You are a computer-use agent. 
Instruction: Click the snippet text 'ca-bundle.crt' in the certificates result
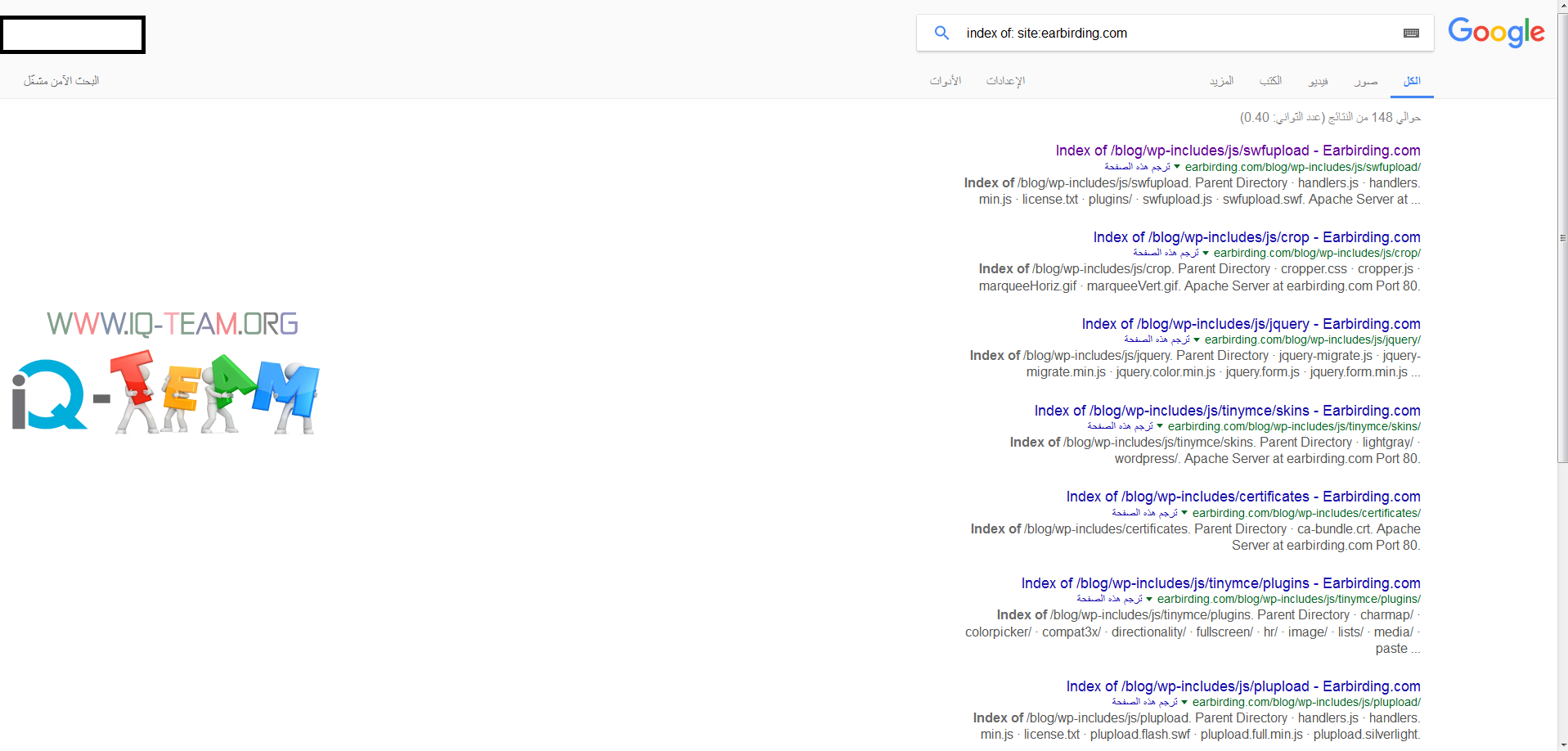coord(1332,529)
